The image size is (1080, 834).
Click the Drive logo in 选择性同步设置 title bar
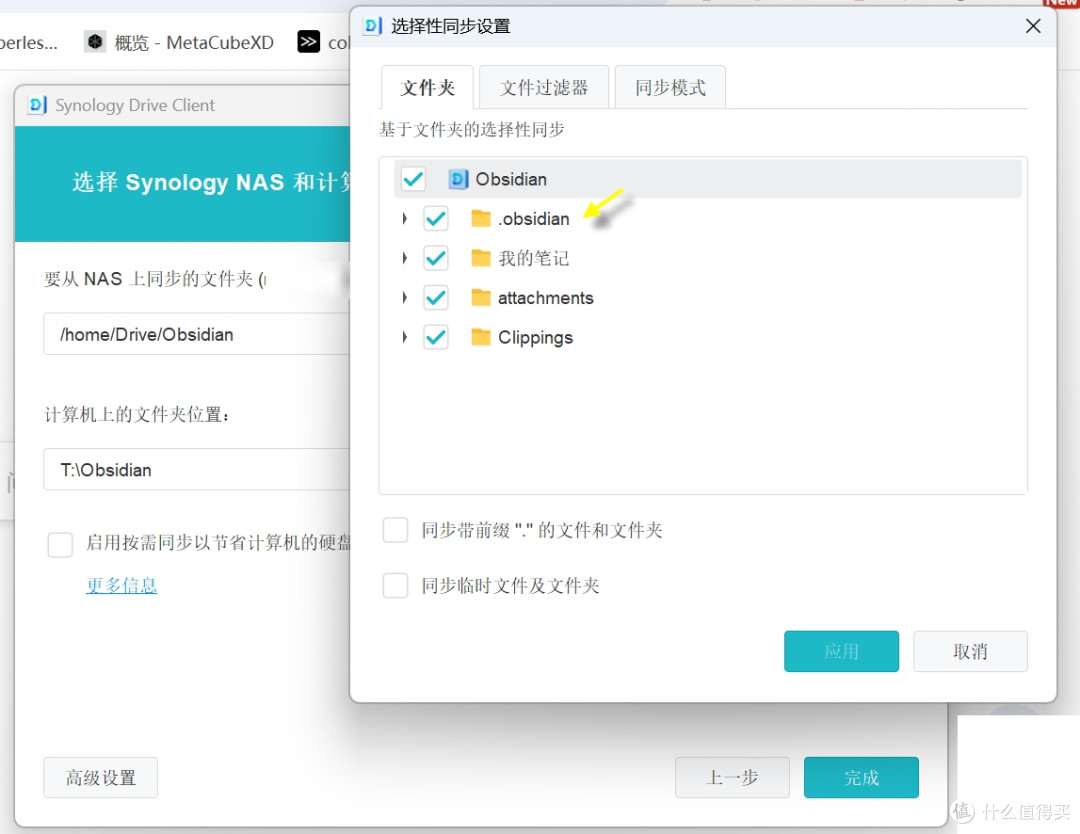[x=373, y=26]
